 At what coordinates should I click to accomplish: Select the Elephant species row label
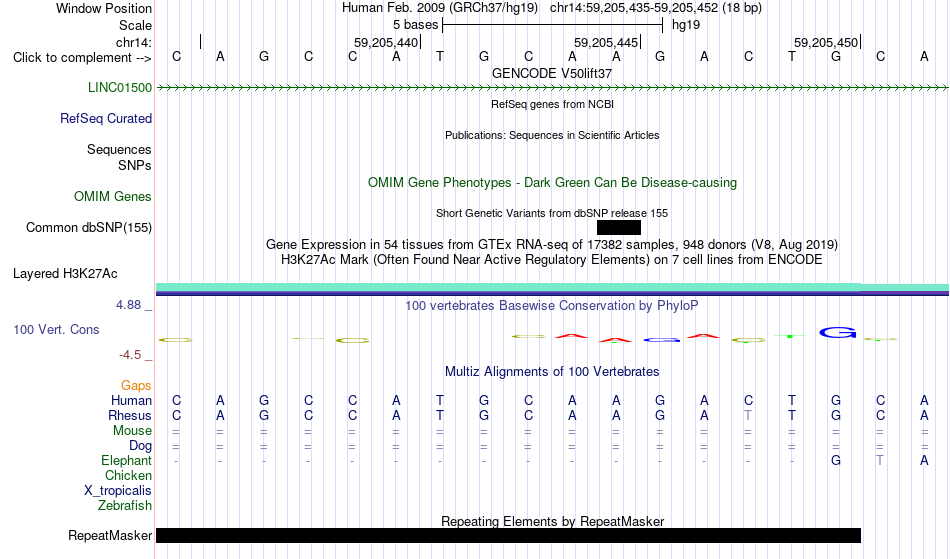(127, 461)
